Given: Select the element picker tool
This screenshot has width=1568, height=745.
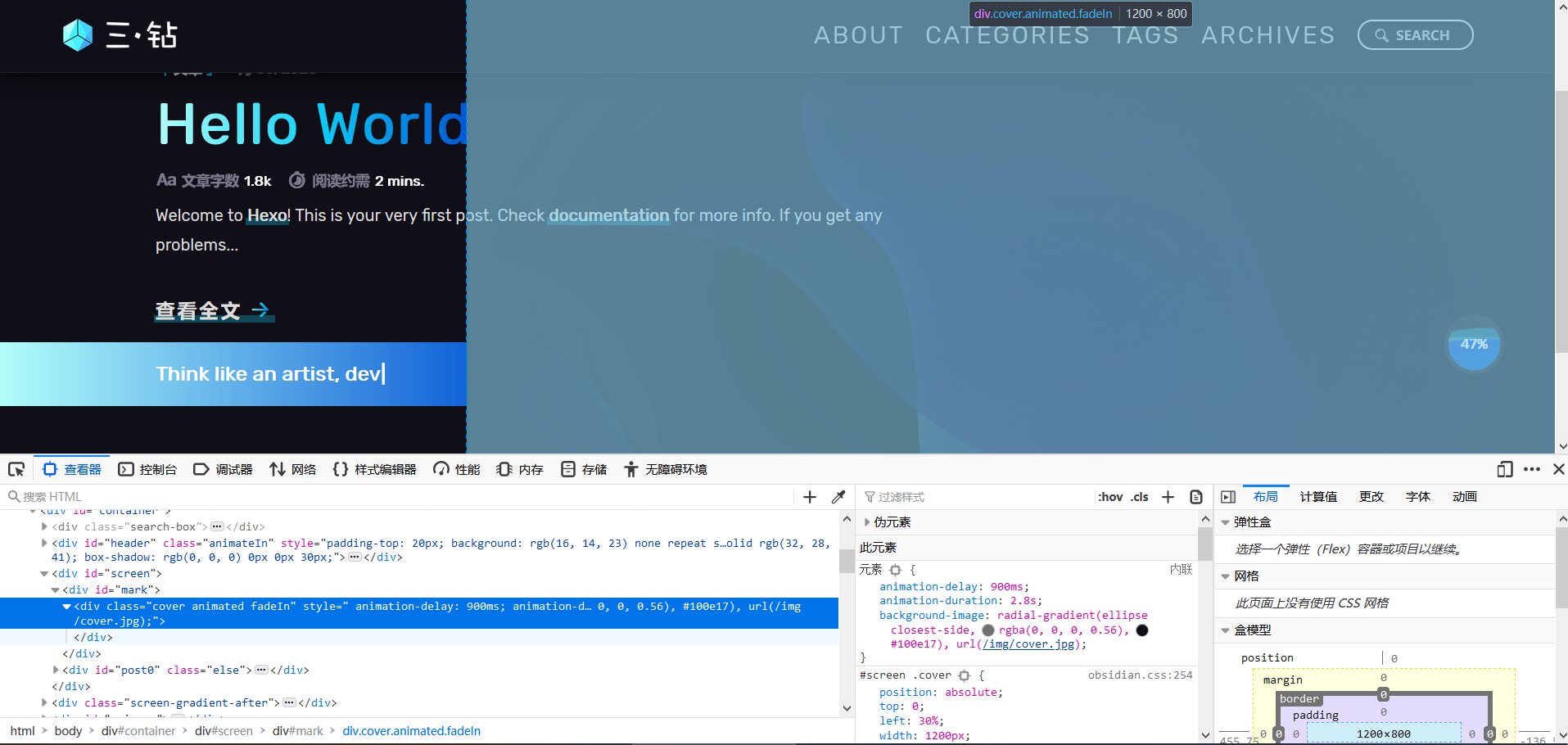Looking at the screenshot, I should (16, 468).
